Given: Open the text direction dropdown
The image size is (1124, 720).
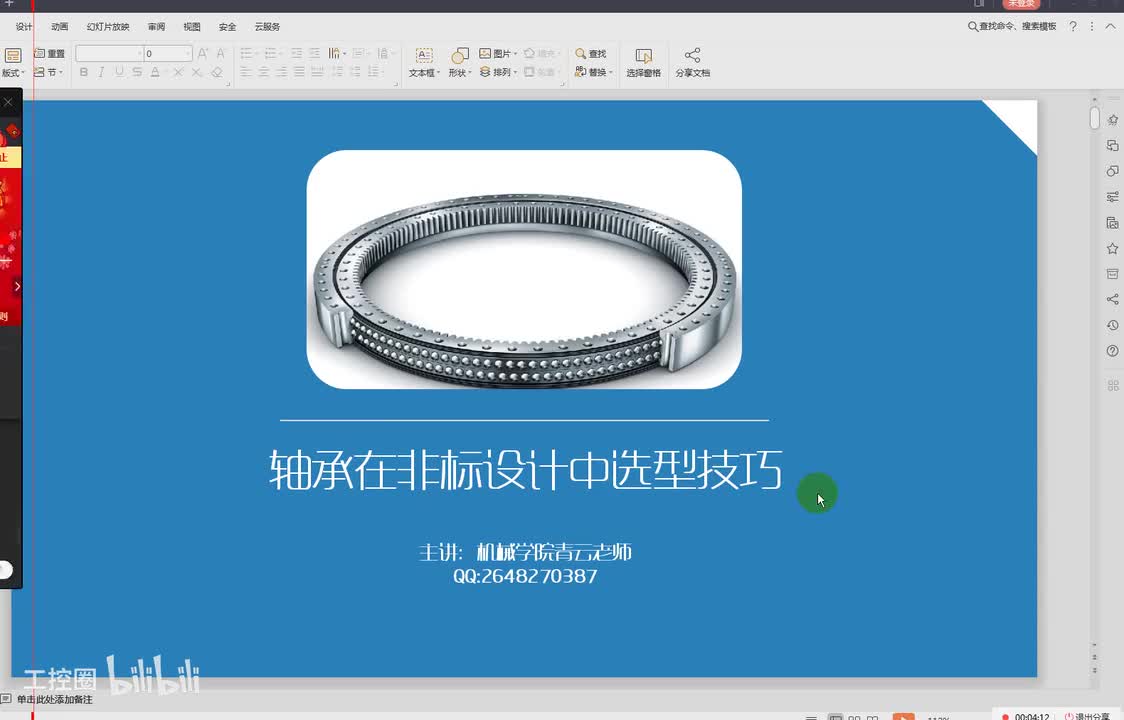Looking at the screenshot, I should click(x=337, y=54).
